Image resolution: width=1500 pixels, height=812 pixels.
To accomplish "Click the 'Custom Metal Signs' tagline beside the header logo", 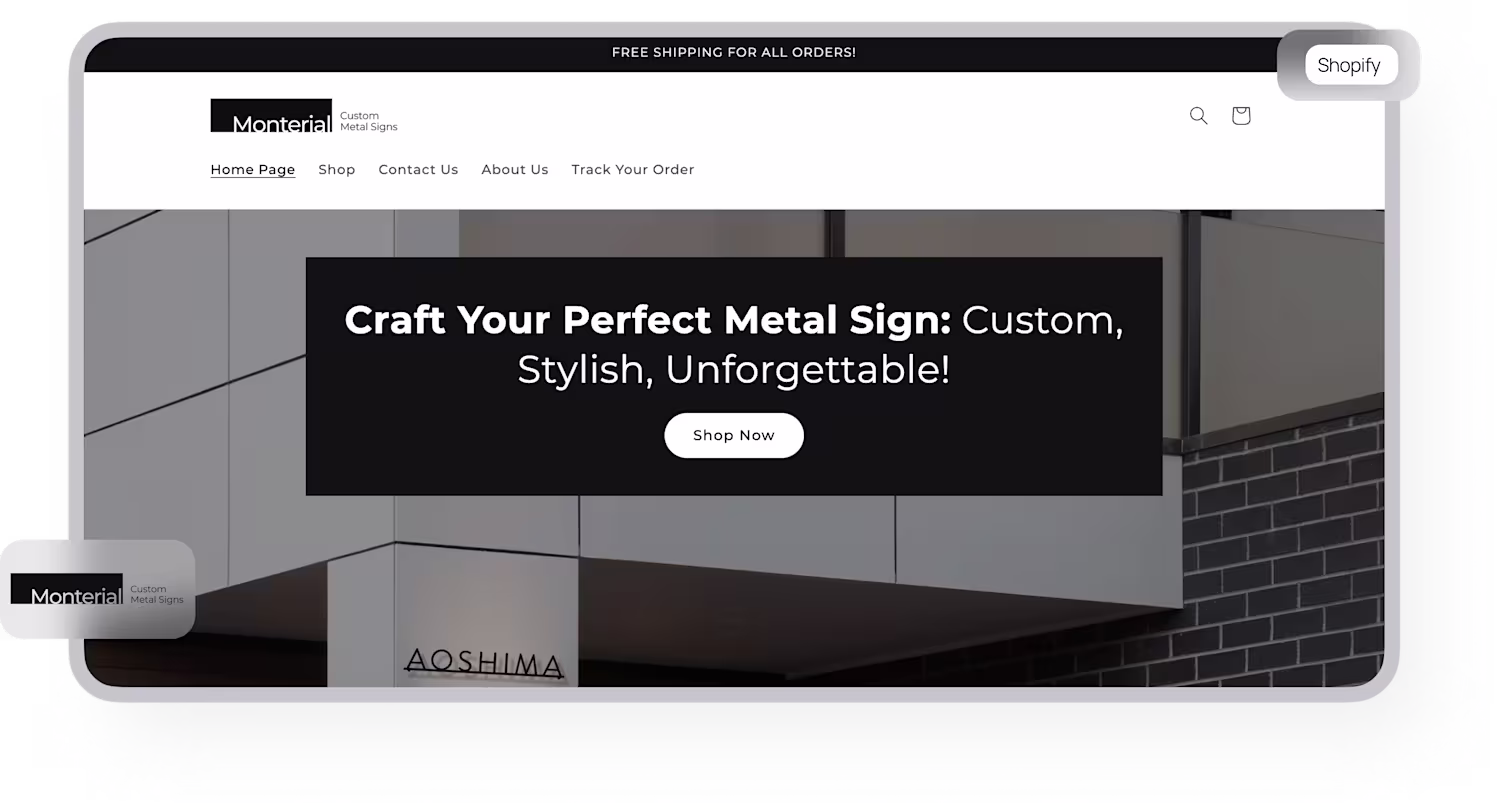I will pos(369,121).
